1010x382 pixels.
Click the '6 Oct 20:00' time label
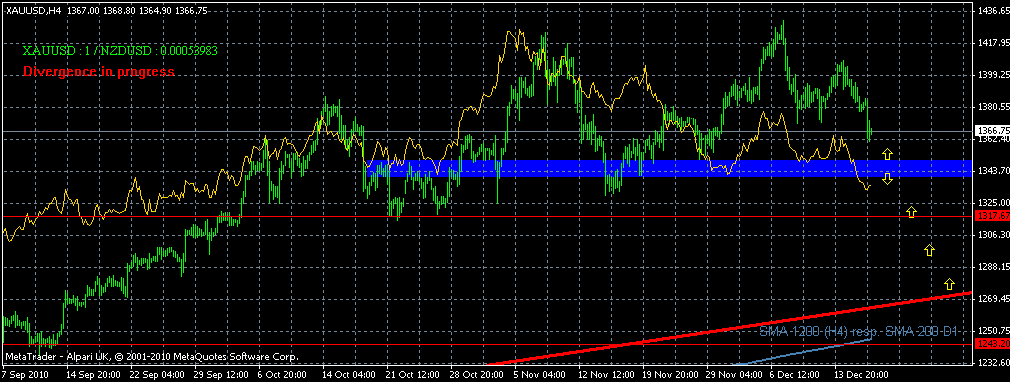pyautogui.click(x=281, y=374)
